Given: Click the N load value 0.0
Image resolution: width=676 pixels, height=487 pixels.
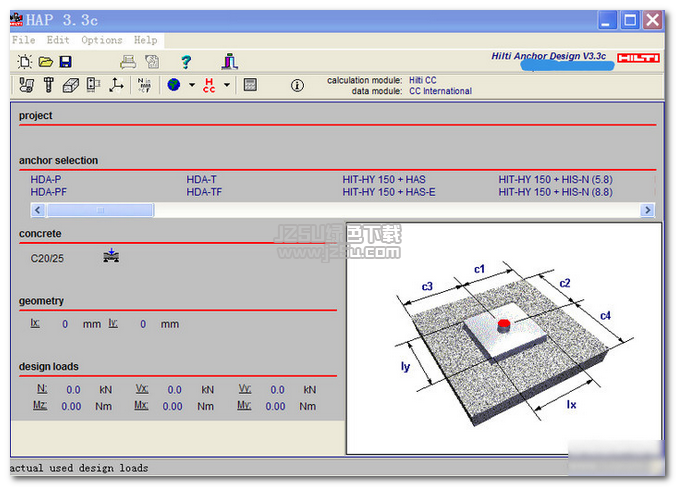Looking at the screenshot, I should click(x=73, y=390).
